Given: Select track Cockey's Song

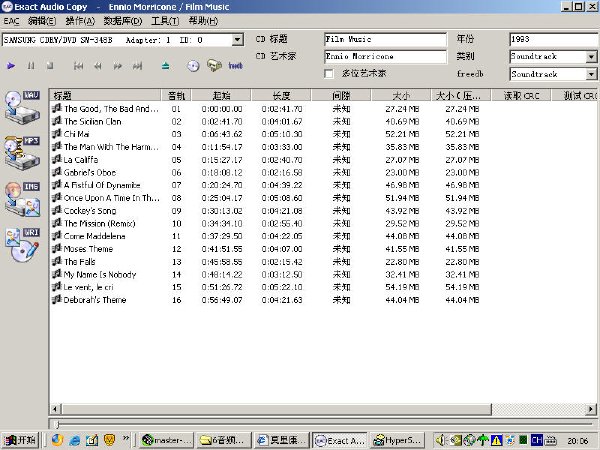Looking at the screenshot, I should pyautogui.click(x=90, y=210).
